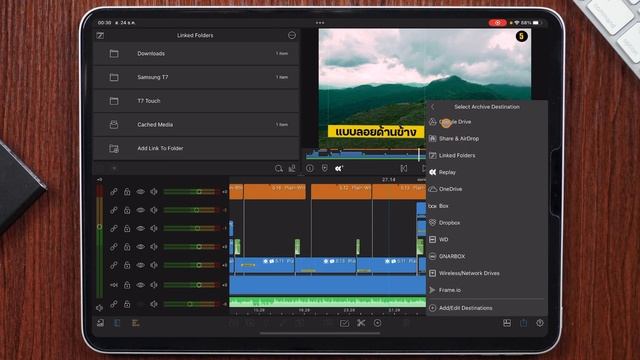The width and height of the screenshot is (640, 360).
Task: Tap the main track insert-mode icon
Action: (114, 284)
